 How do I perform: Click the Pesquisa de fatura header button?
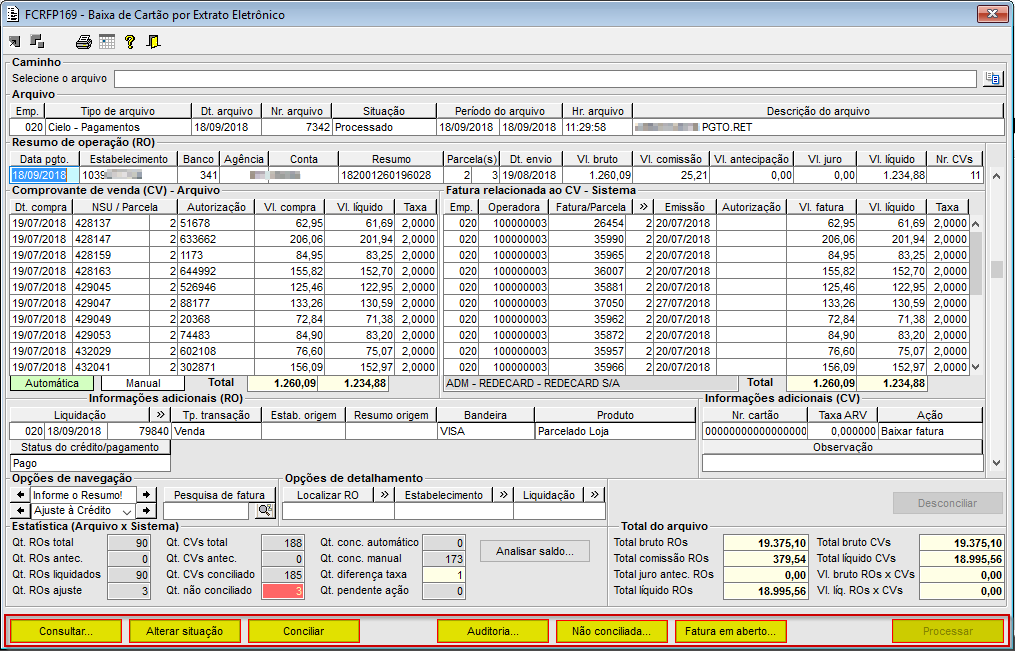pos(219,495)
